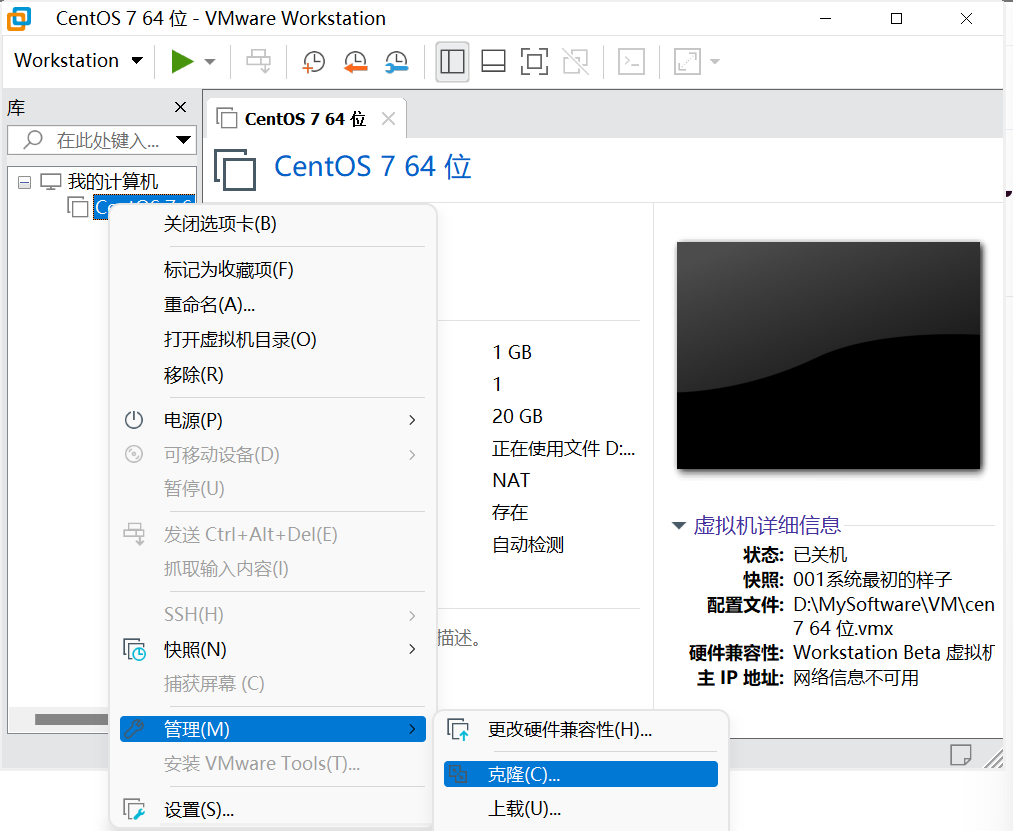Click the 1 GB memory value
This screenshot has height=831, width=1013.
[x=512, y=352]
